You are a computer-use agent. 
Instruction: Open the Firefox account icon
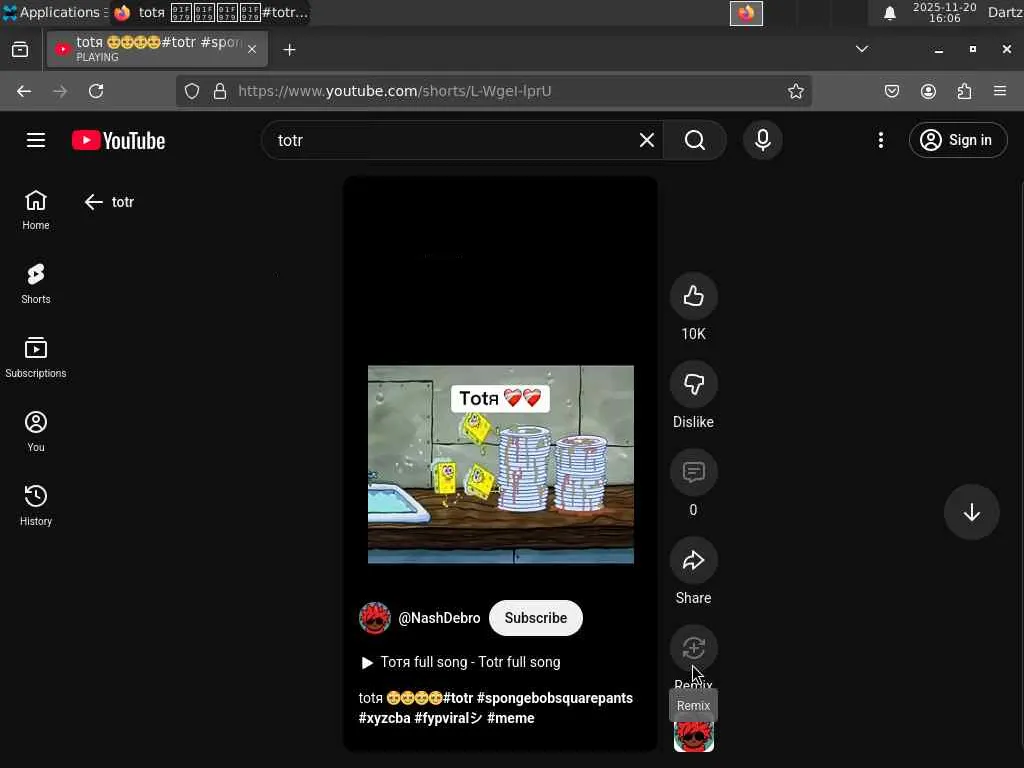click(x=928, y=91)
